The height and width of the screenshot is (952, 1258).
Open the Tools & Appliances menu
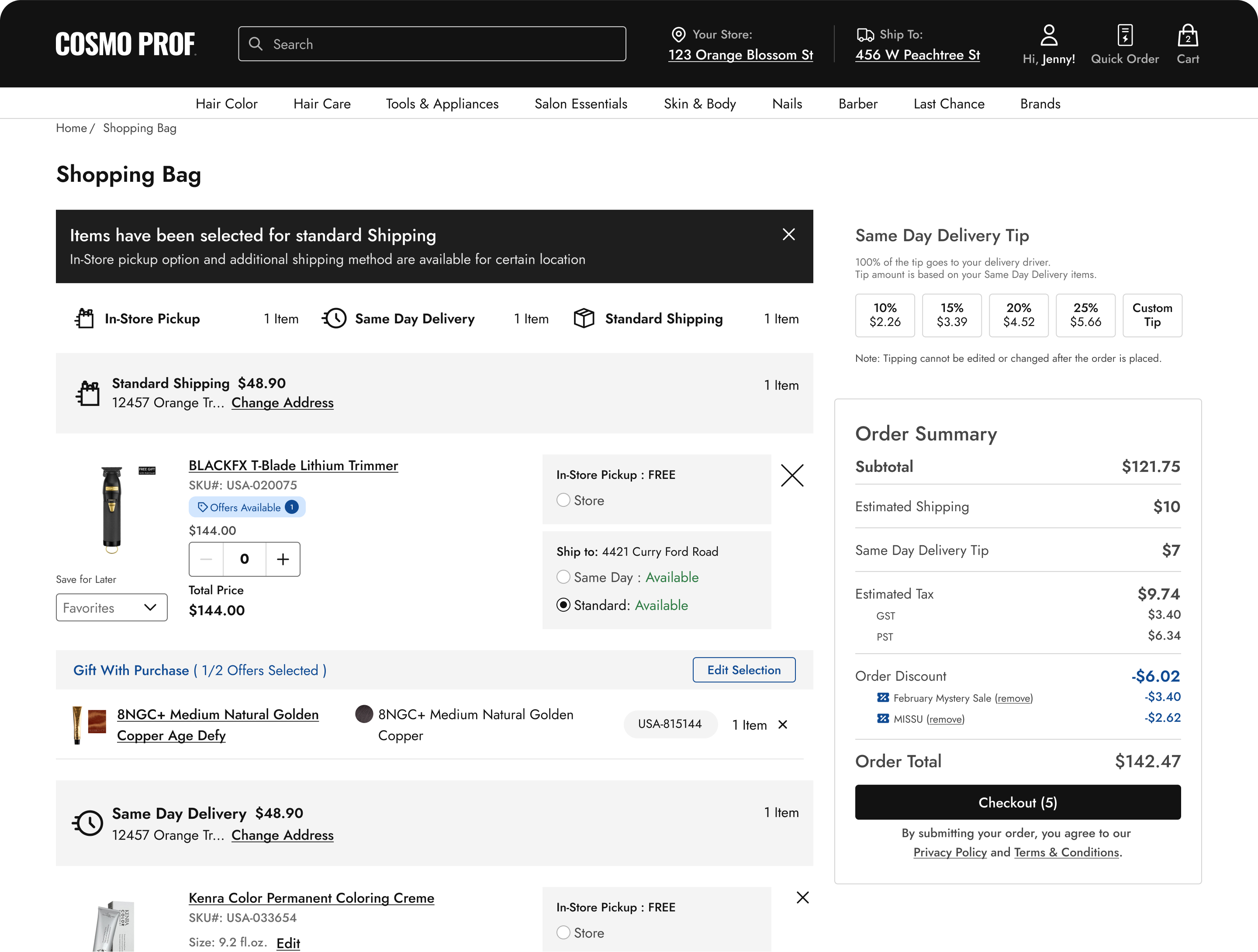[x=442, y=104]
